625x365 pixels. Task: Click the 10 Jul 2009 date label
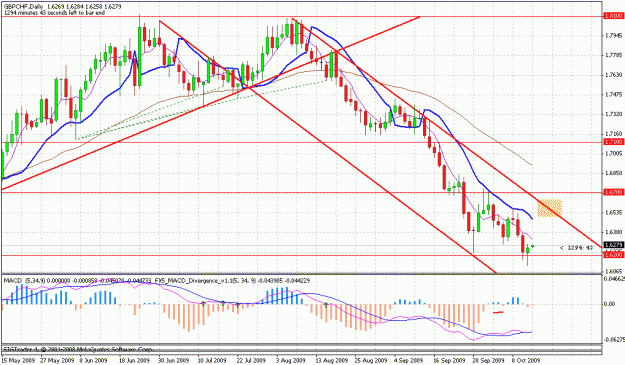click(212, 361)
